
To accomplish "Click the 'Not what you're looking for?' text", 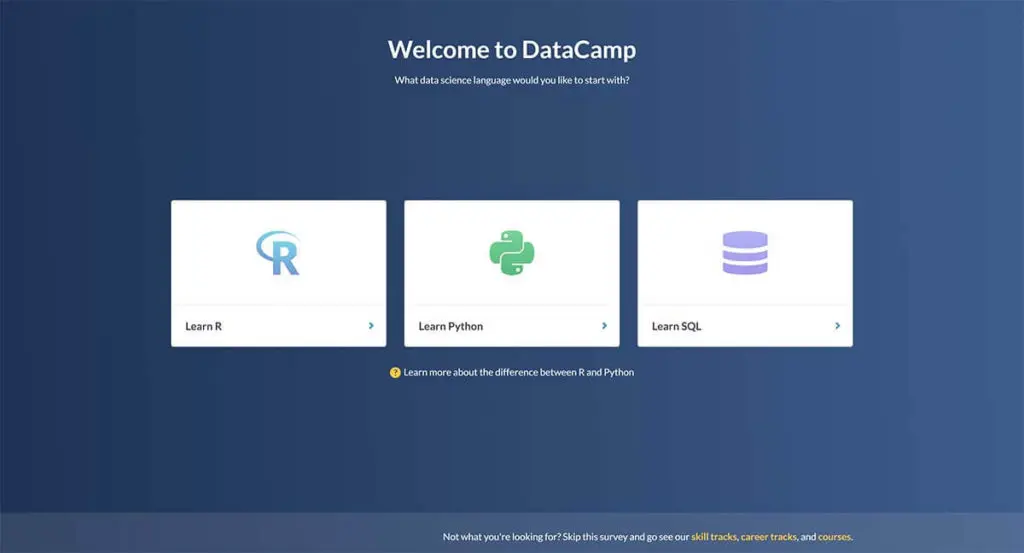I will (x=502, y=537).
